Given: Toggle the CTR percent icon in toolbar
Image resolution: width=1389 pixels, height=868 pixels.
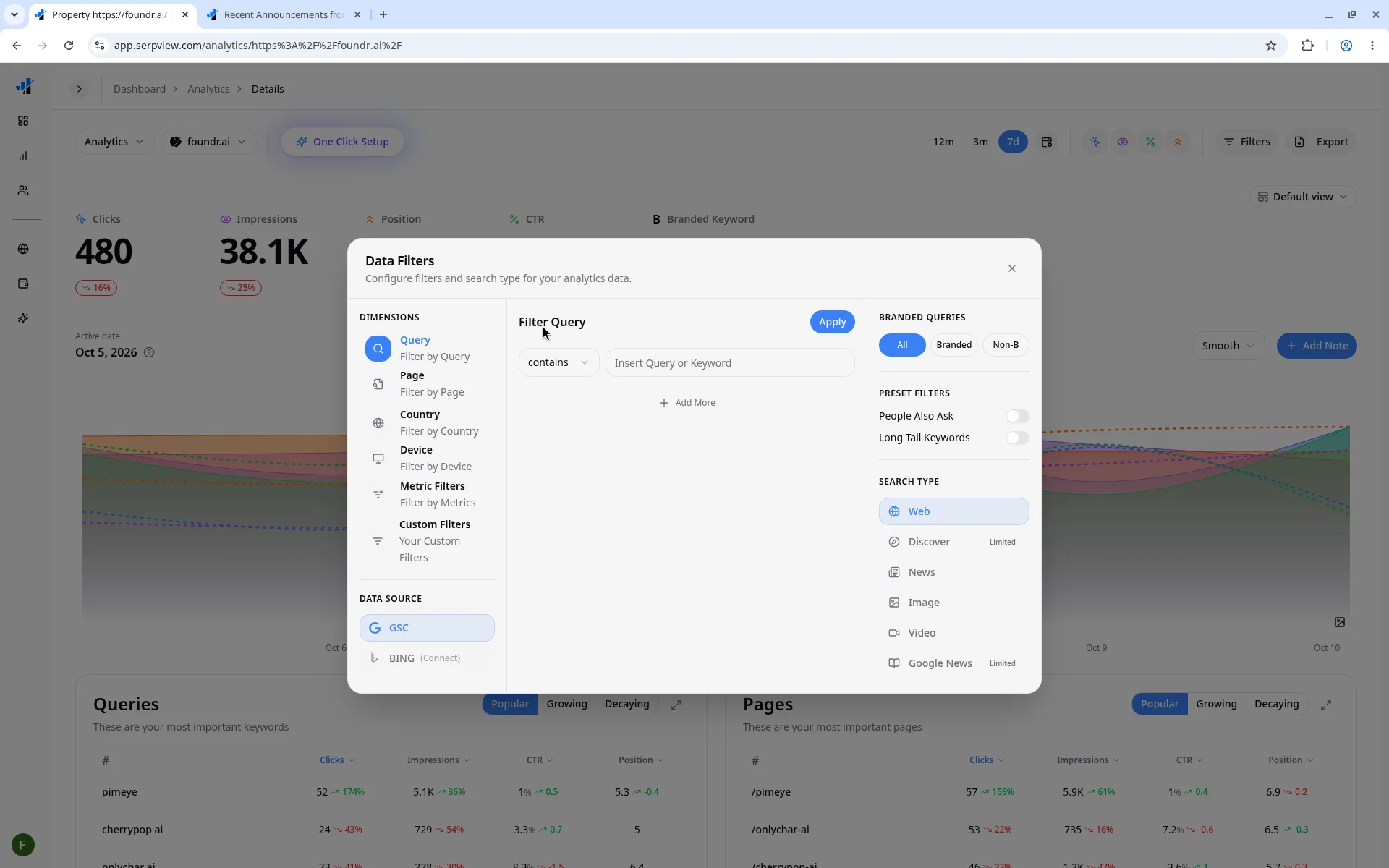Looking at the screenshot, I should tap(1150, 142).
